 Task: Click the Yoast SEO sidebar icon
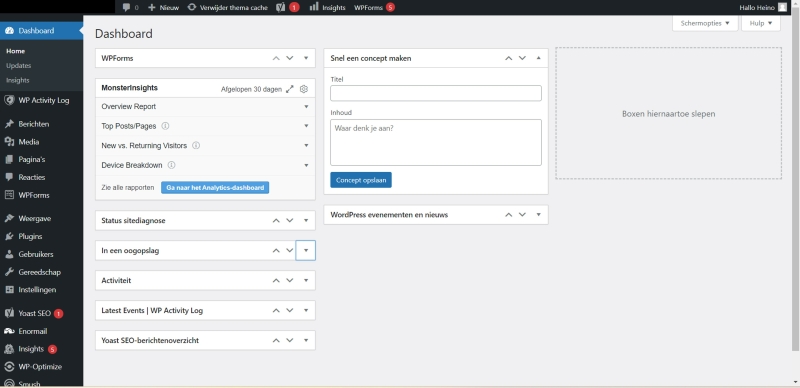(x=9, y=313)
